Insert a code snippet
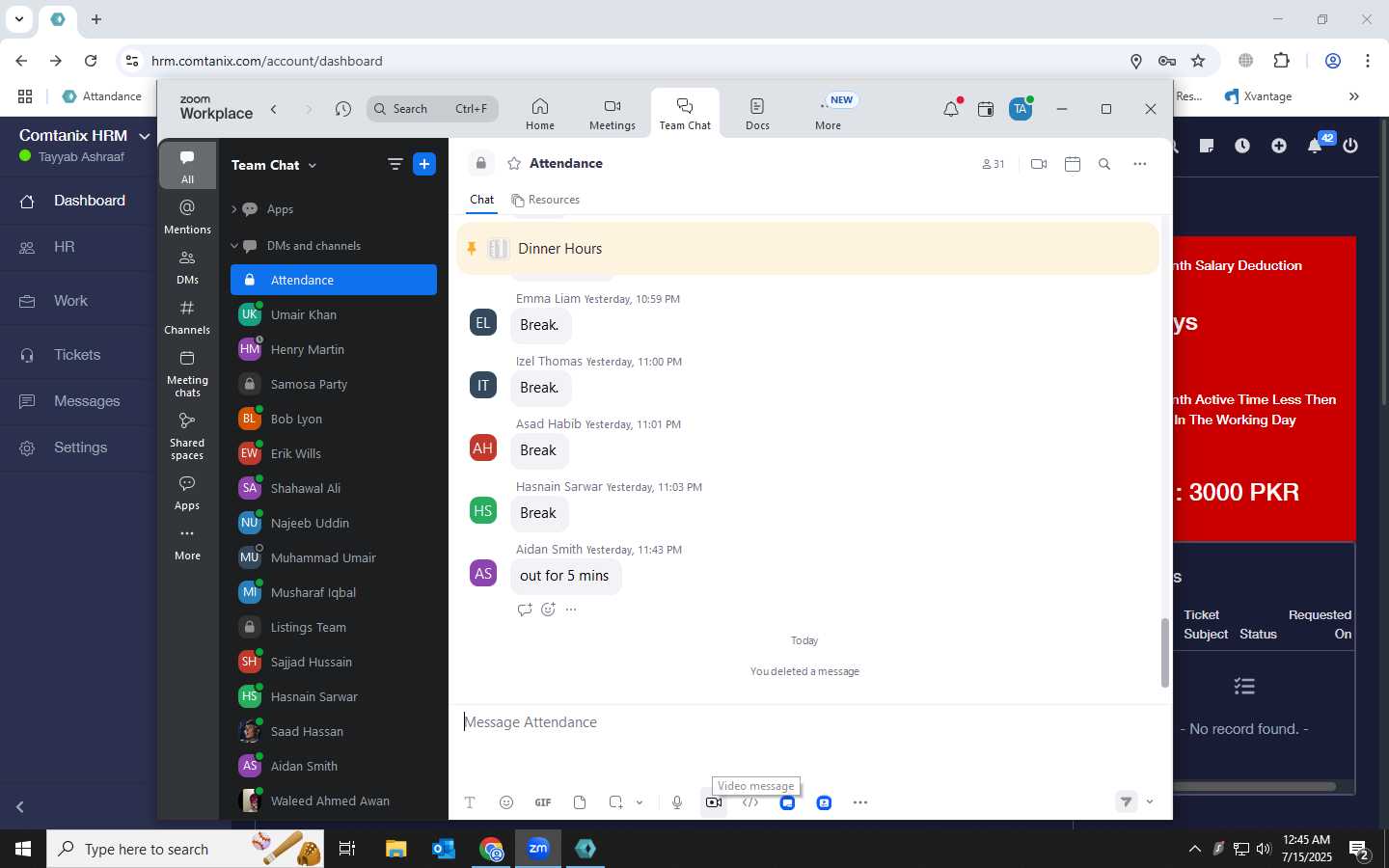 [x=750, y=802]
